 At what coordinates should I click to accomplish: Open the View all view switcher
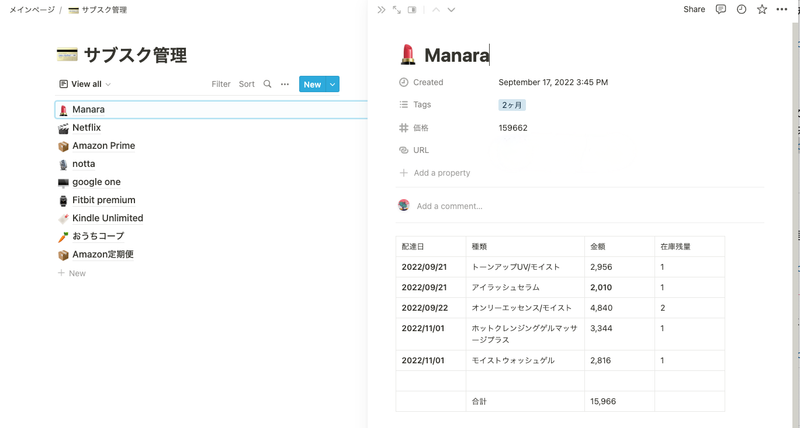tap(85, 84)
